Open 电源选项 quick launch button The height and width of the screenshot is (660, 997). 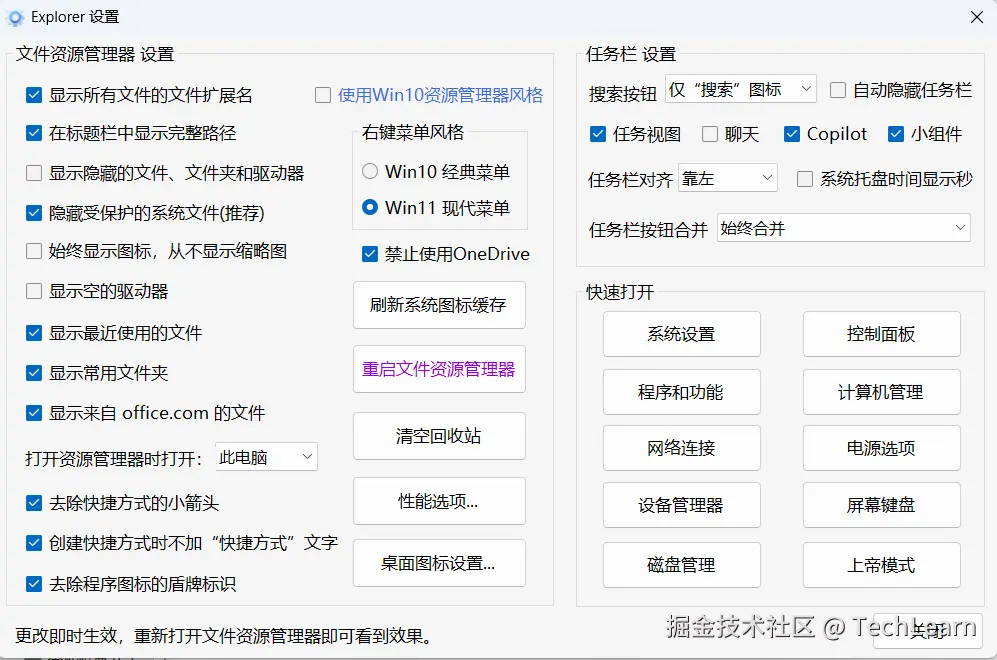[x=881, y=448]
